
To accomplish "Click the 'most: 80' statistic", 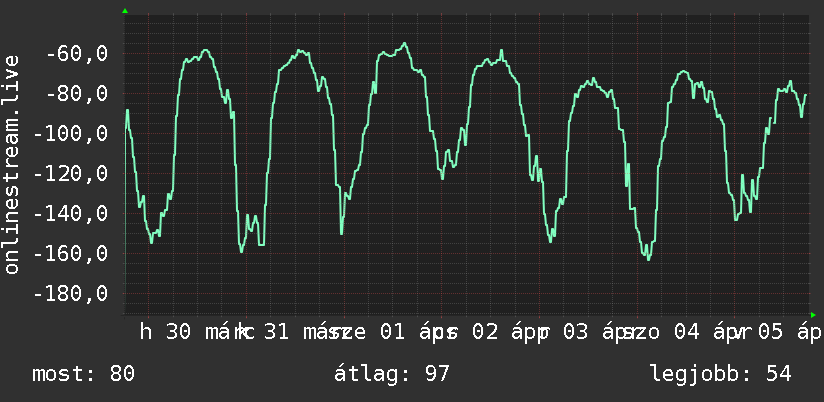I will [84, 374].
